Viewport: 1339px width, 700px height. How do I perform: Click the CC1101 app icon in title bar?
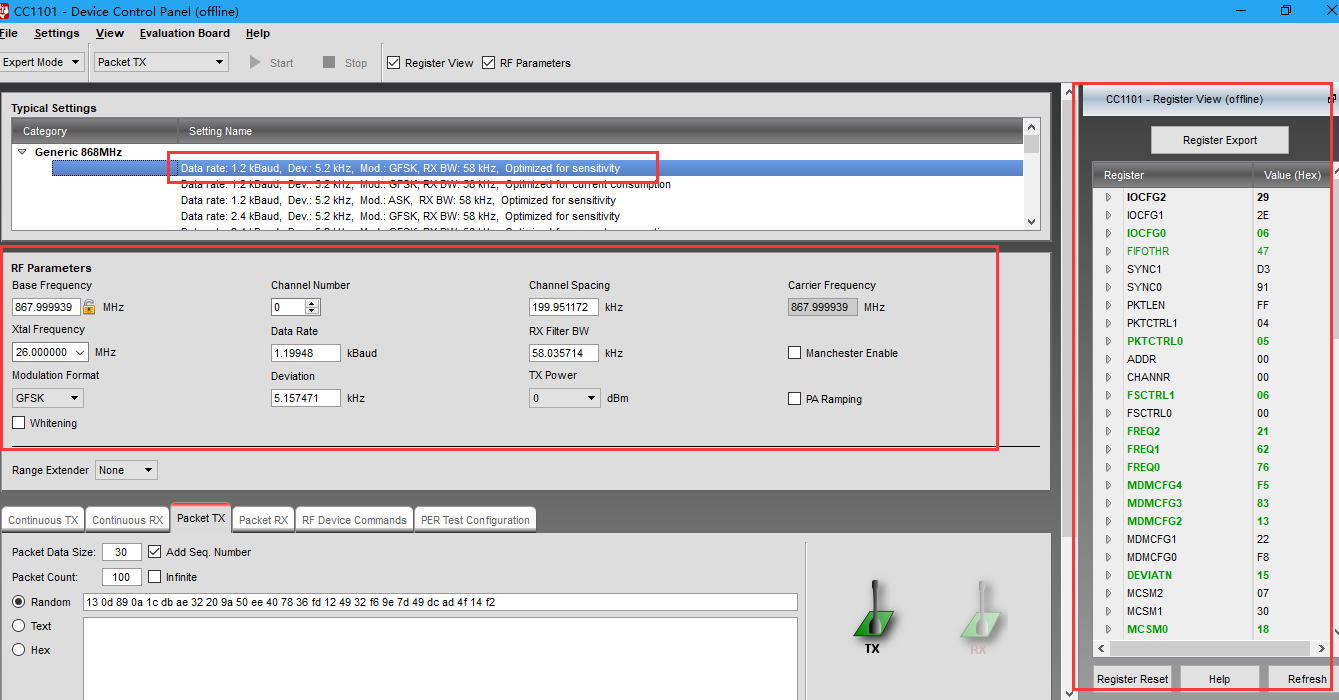pos(5,10)
